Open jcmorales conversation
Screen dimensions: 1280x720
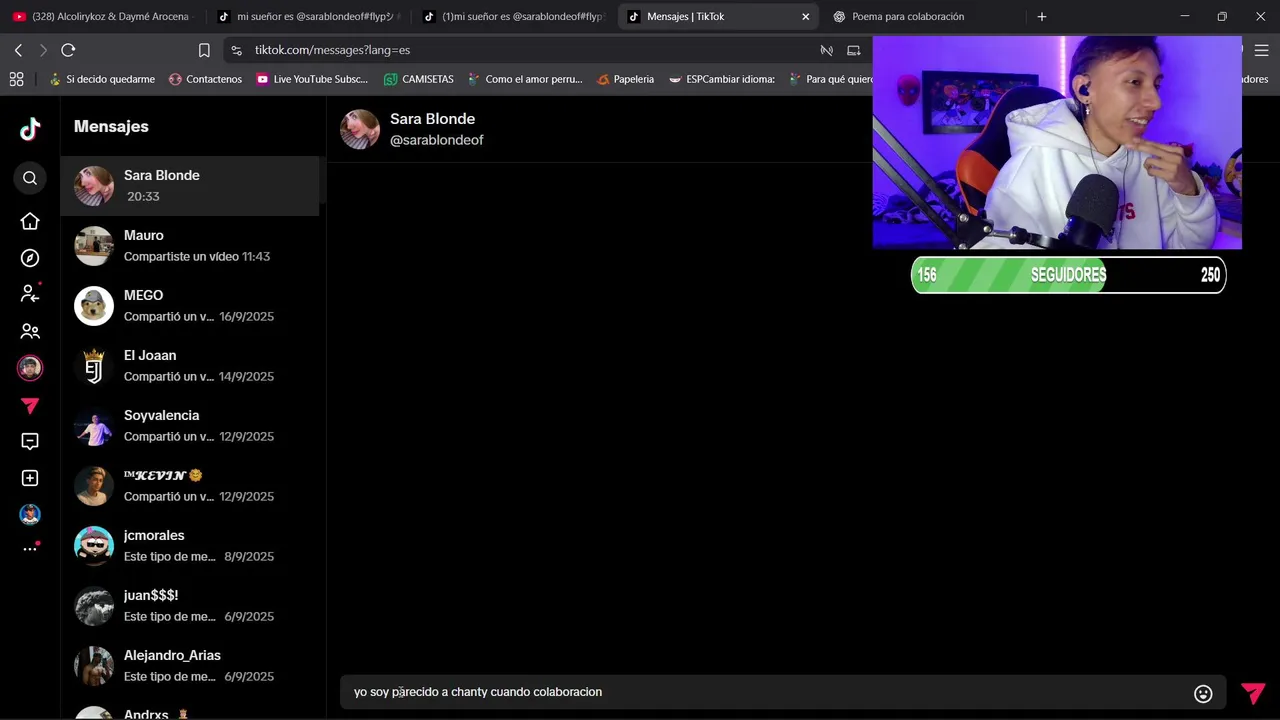point(190,546)
